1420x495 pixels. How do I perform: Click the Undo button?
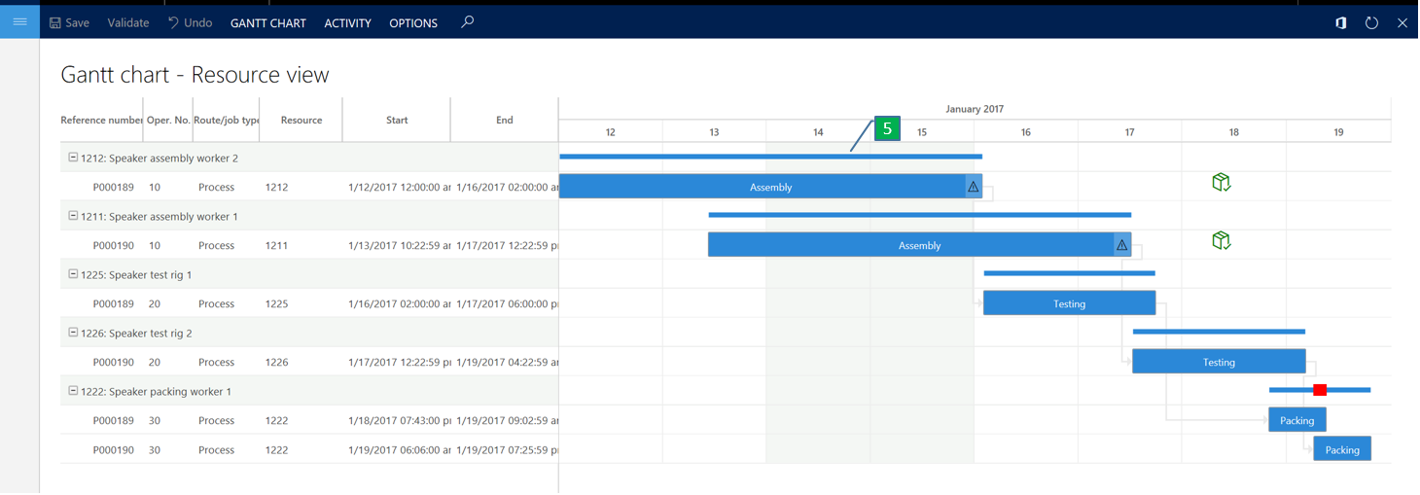coord(189,23)
